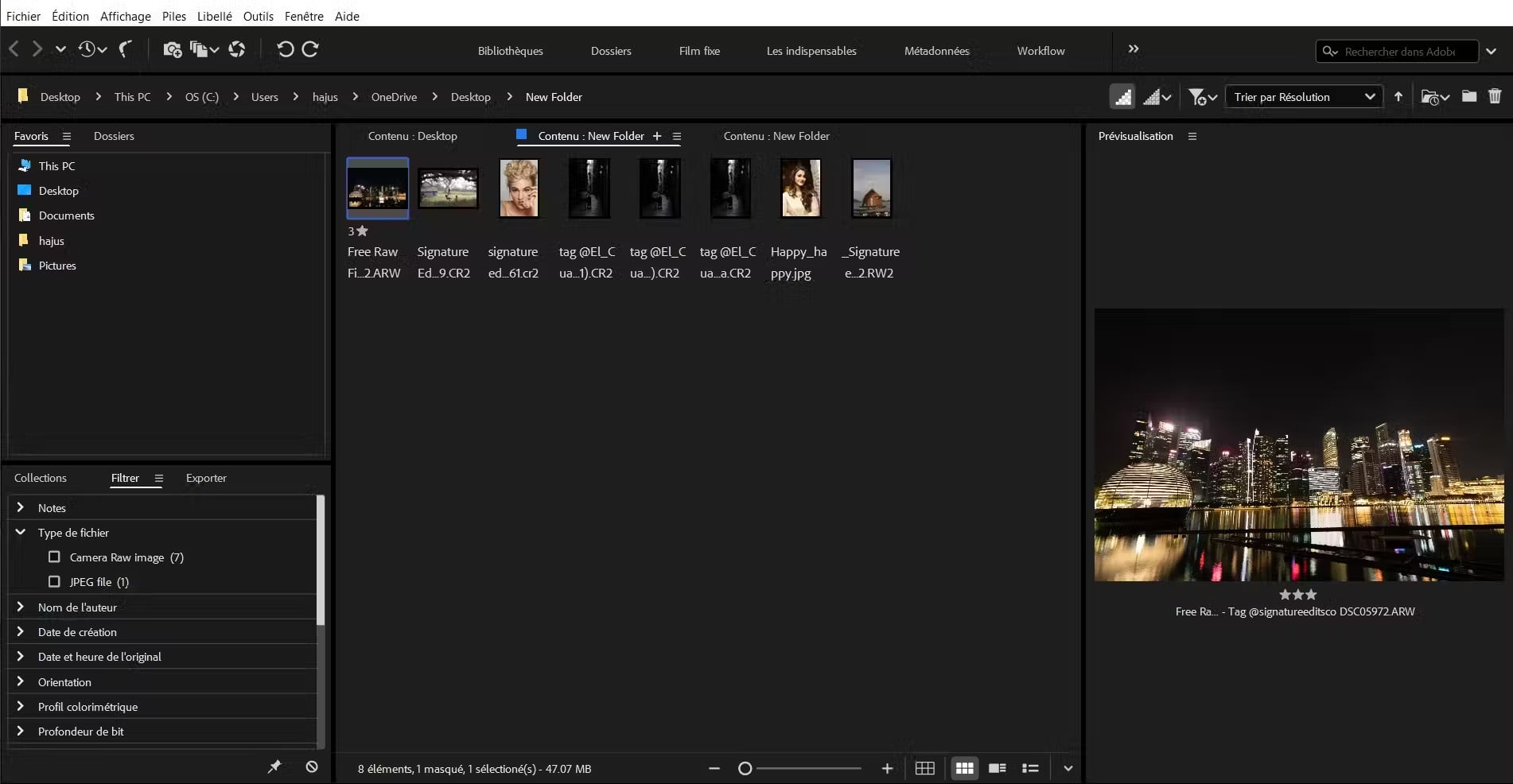
Task: Open the Métadonnées workspace
Action: [936, 51]
